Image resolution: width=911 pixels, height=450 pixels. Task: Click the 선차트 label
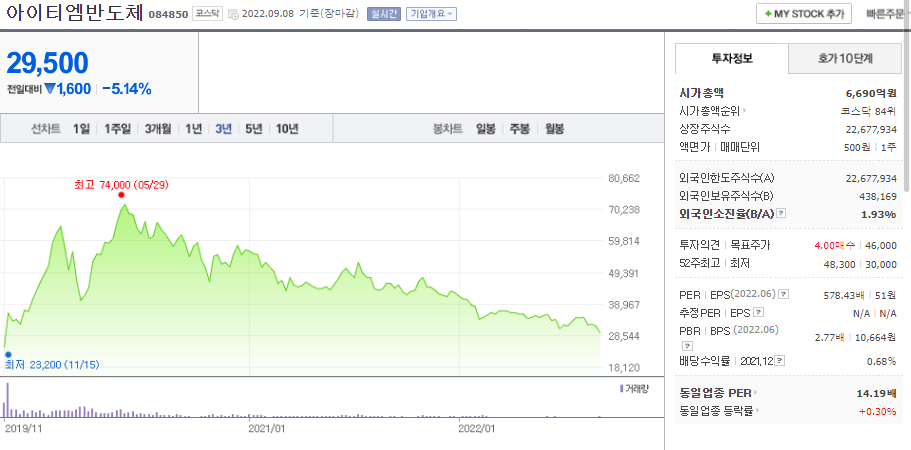point(45,129)
